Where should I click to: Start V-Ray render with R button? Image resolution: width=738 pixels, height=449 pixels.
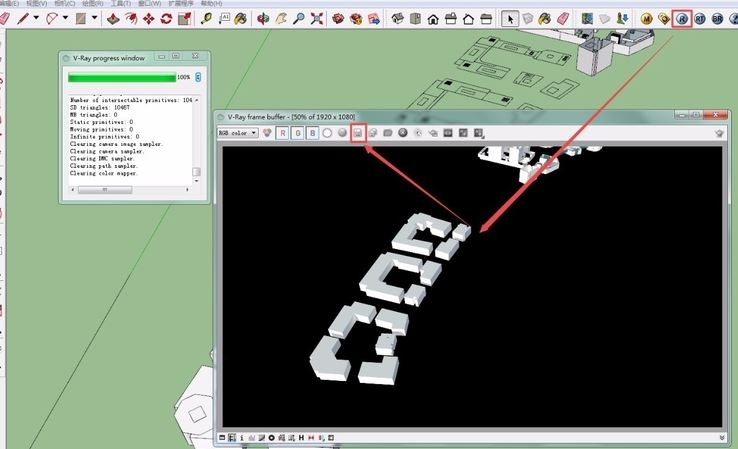pos(682,19)
